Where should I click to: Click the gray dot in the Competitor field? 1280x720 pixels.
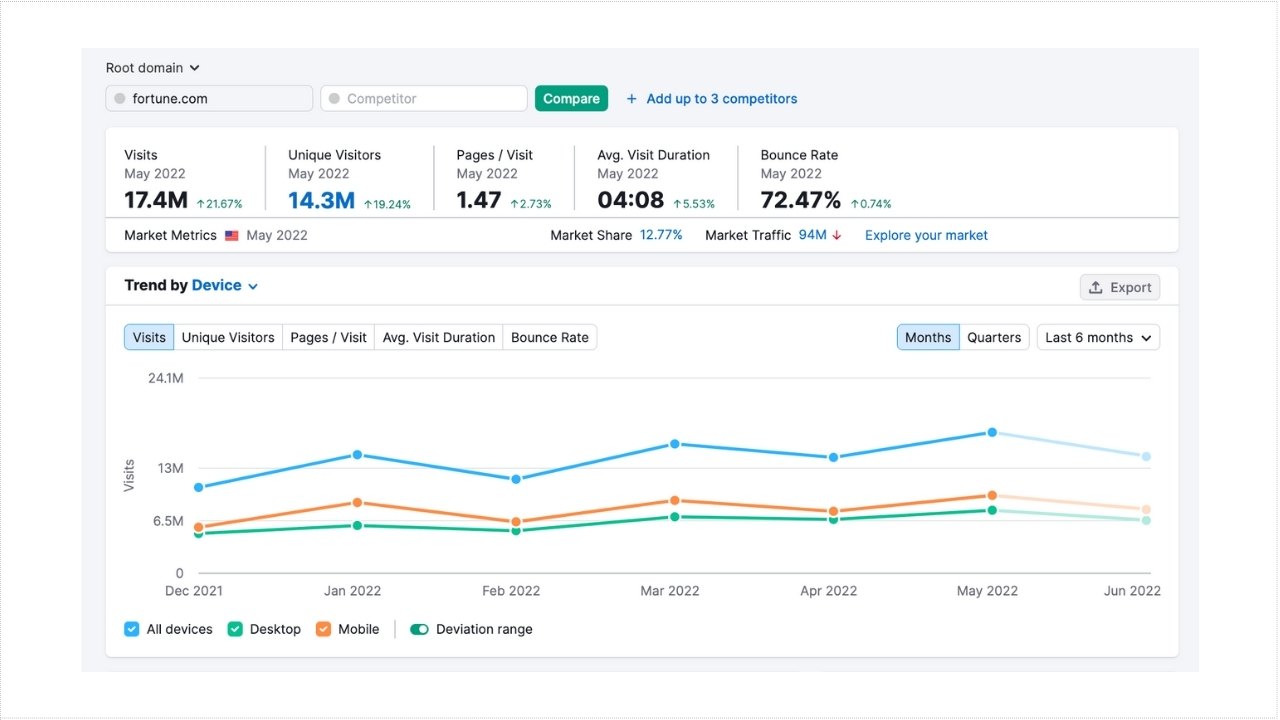click(x=334, y=99)
